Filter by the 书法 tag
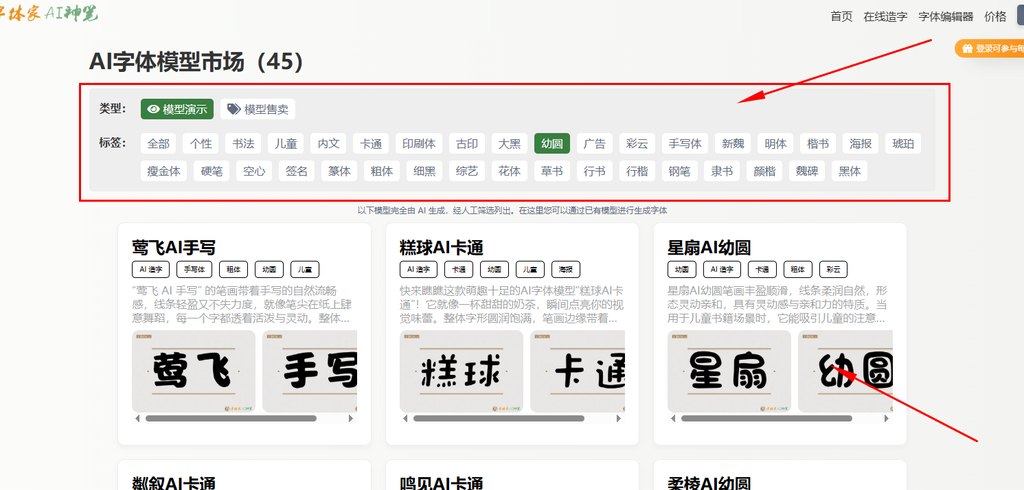Image resolution: width=1024 pixels, height=490 pixels. (x=243, y=144)
